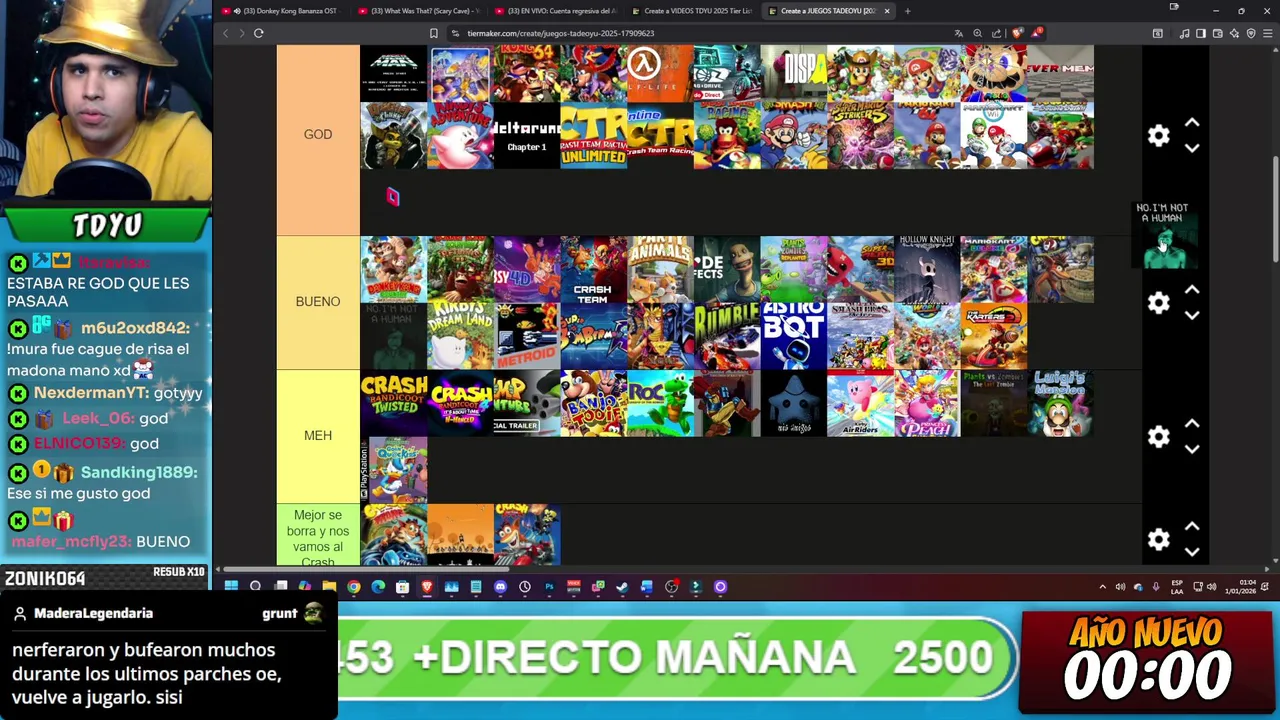Click the GOD tier label
1280x720 pixels.
(318, 134)
